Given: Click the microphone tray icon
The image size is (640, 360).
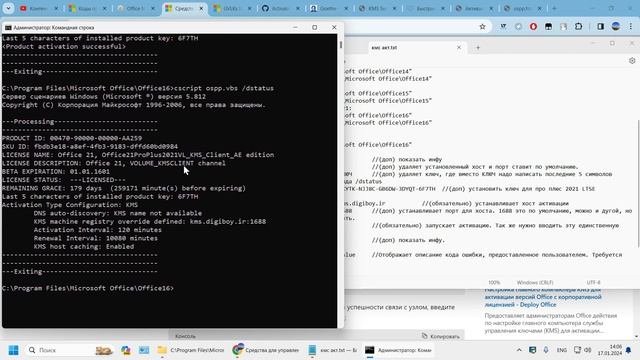Looking at the screenshot, I should 546,350.
